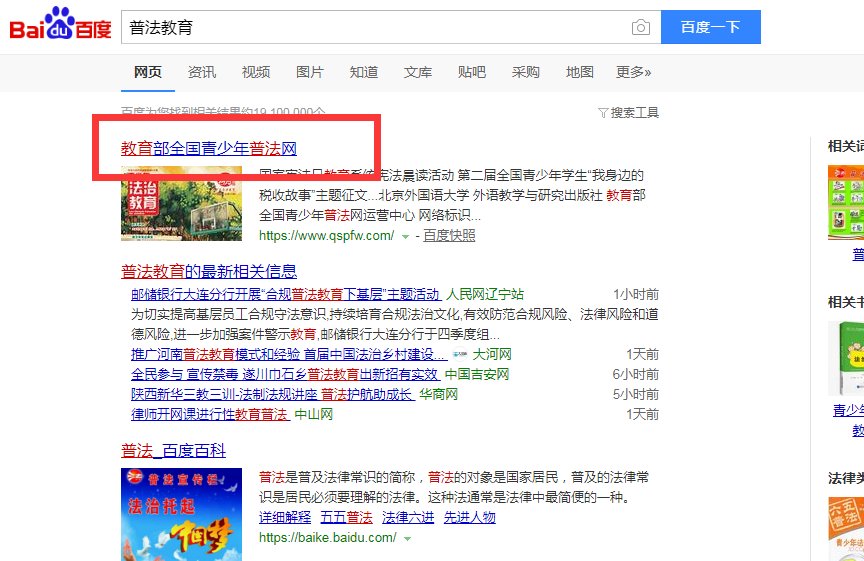The image size is (864, 561).
Task: Click the 大河网 source icon
Action: coord(460,355)
